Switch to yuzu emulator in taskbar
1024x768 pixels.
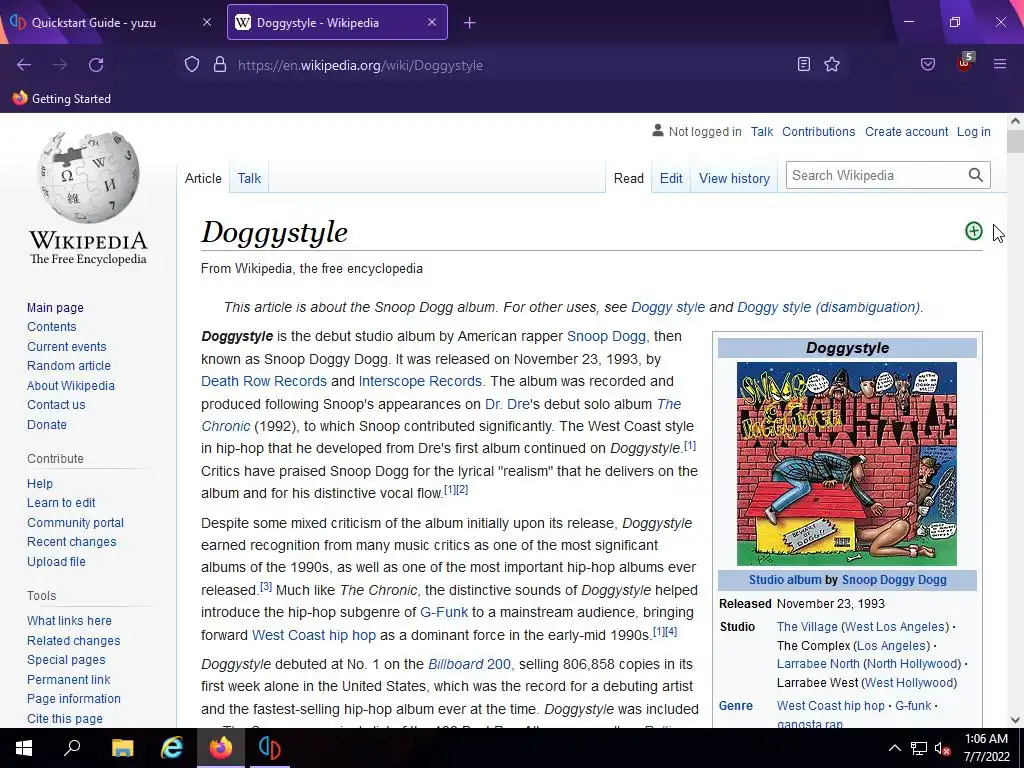(x=270, y=748)
